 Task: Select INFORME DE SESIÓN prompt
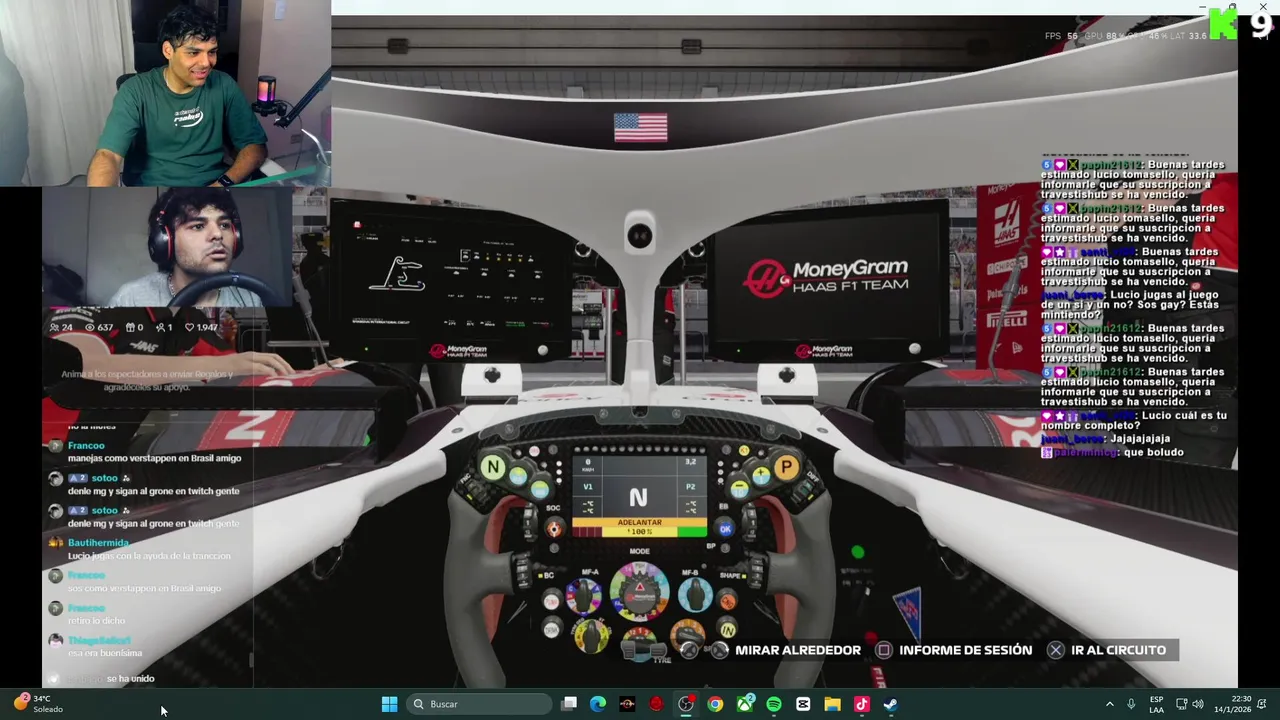(x=965, y=650)
